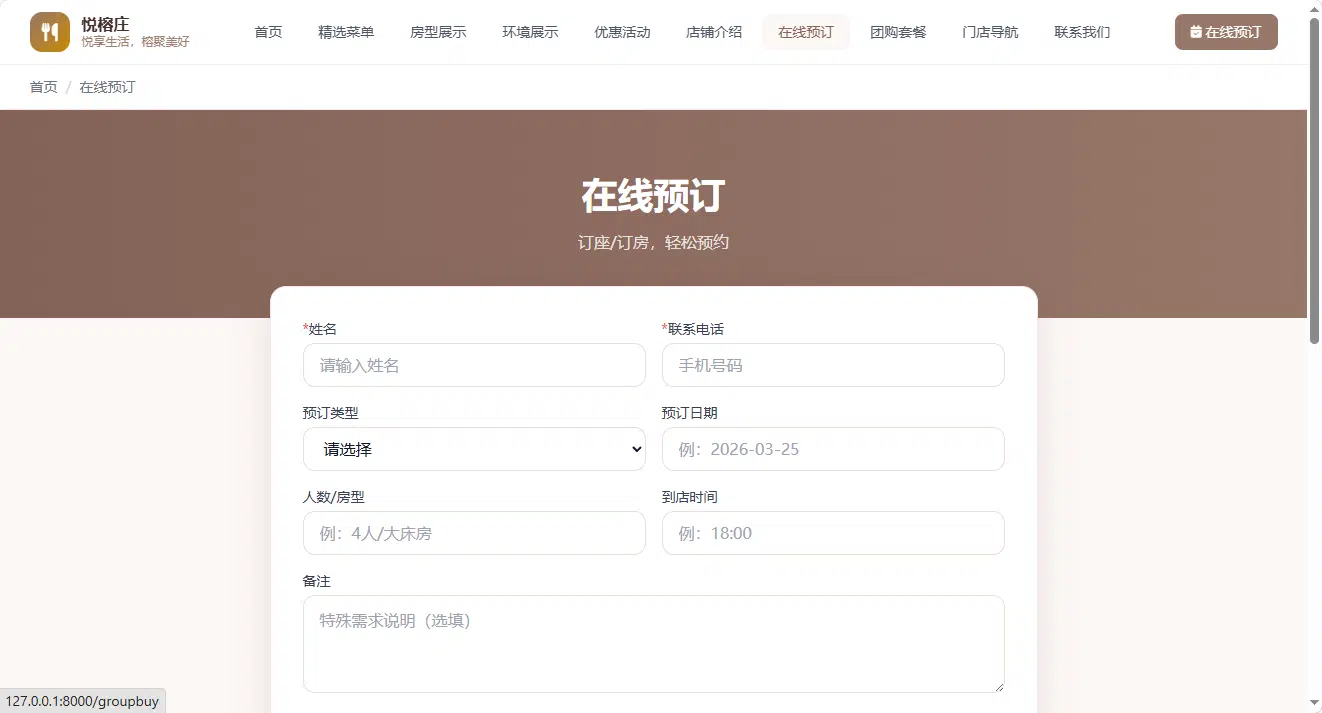Go to 联系我们 in navbar
The width and height of the screenshot is (1322, 713).
click(1082, 32)
